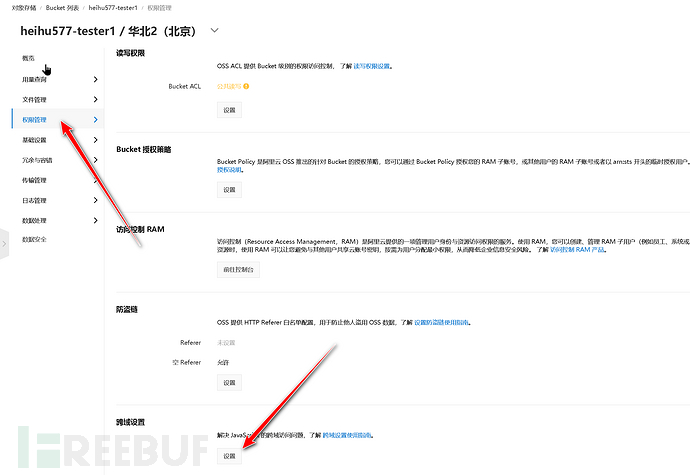This screenshot has height=475, width=690.
Task: Click the heihu577-tester1 / 华北2 page title
Action: click(x=108, y=31)
